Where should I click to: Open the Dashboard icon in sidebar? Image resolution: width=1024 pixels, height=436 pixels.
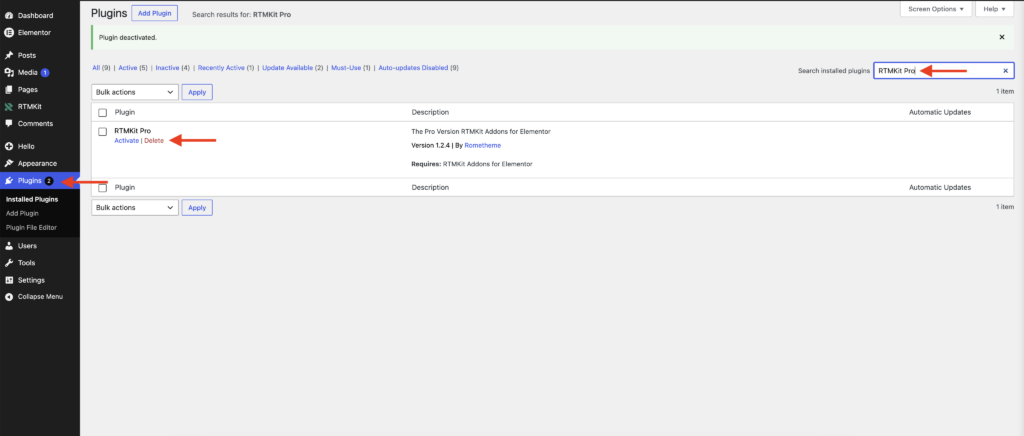click(9, 15)
